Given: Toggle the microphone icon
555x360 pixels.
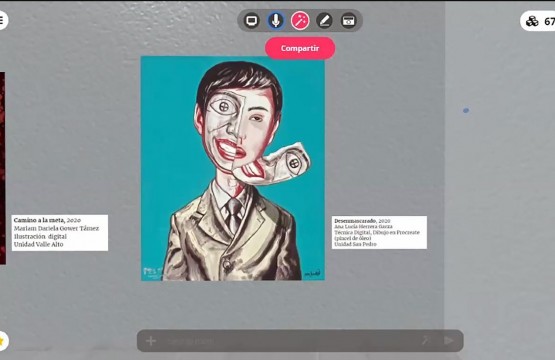Looking at the screenshot, I should pyautogui.click(x=276, y=21).
